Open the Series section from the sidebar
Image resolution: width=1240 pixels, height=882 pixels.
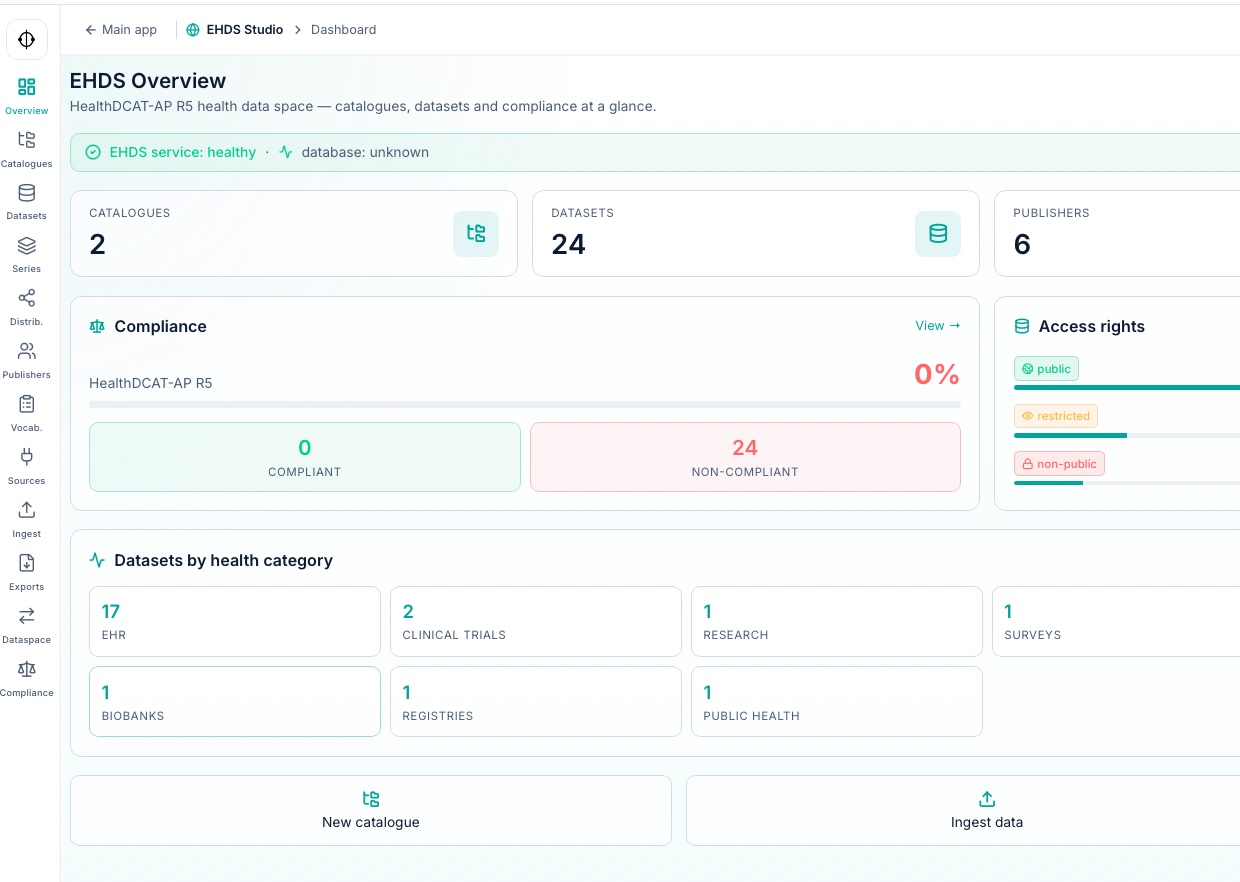pyautogui.click(x=26, y=252)
